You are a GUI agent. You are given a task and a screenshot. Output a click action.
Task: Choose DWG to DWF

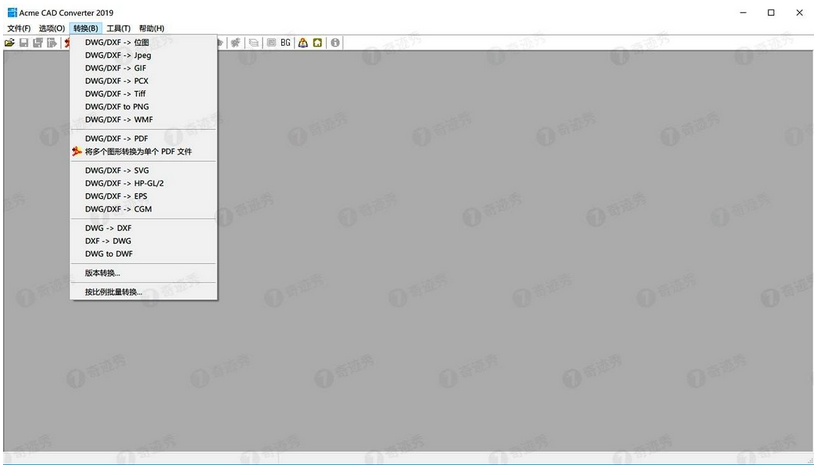click(143, 254)
